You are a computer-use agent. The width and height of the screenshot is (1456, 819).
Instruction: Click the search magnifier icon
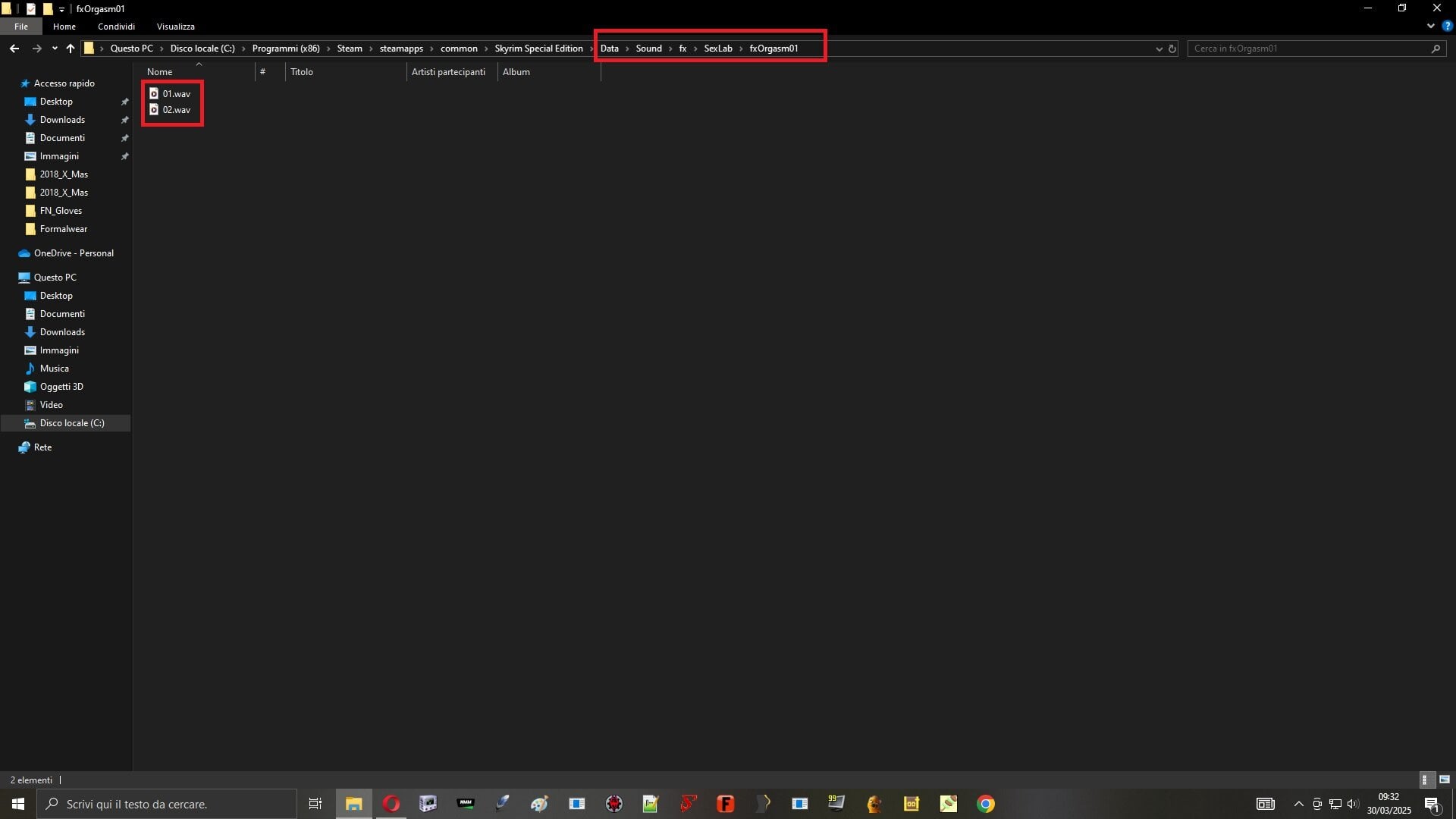[1436, 49]
